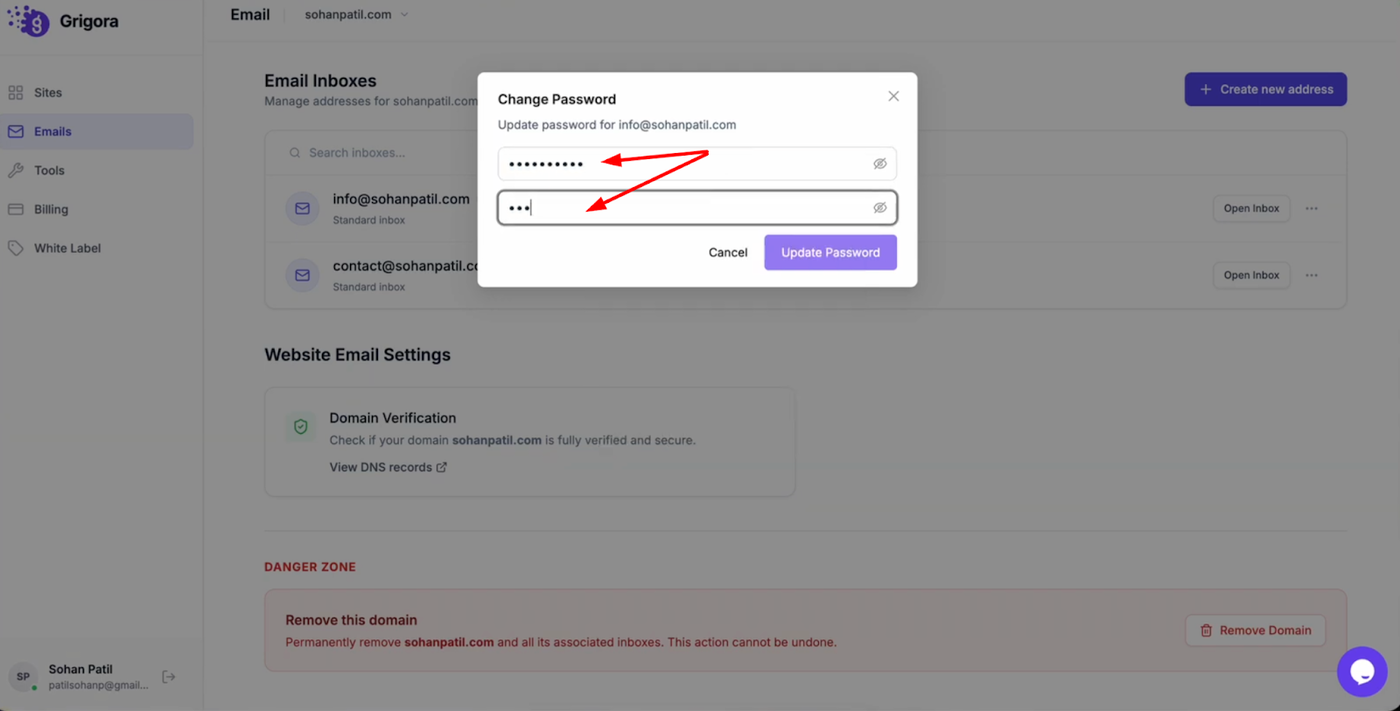Open the chat support bubble
1400x711 pixels.
coord(1361,672)
